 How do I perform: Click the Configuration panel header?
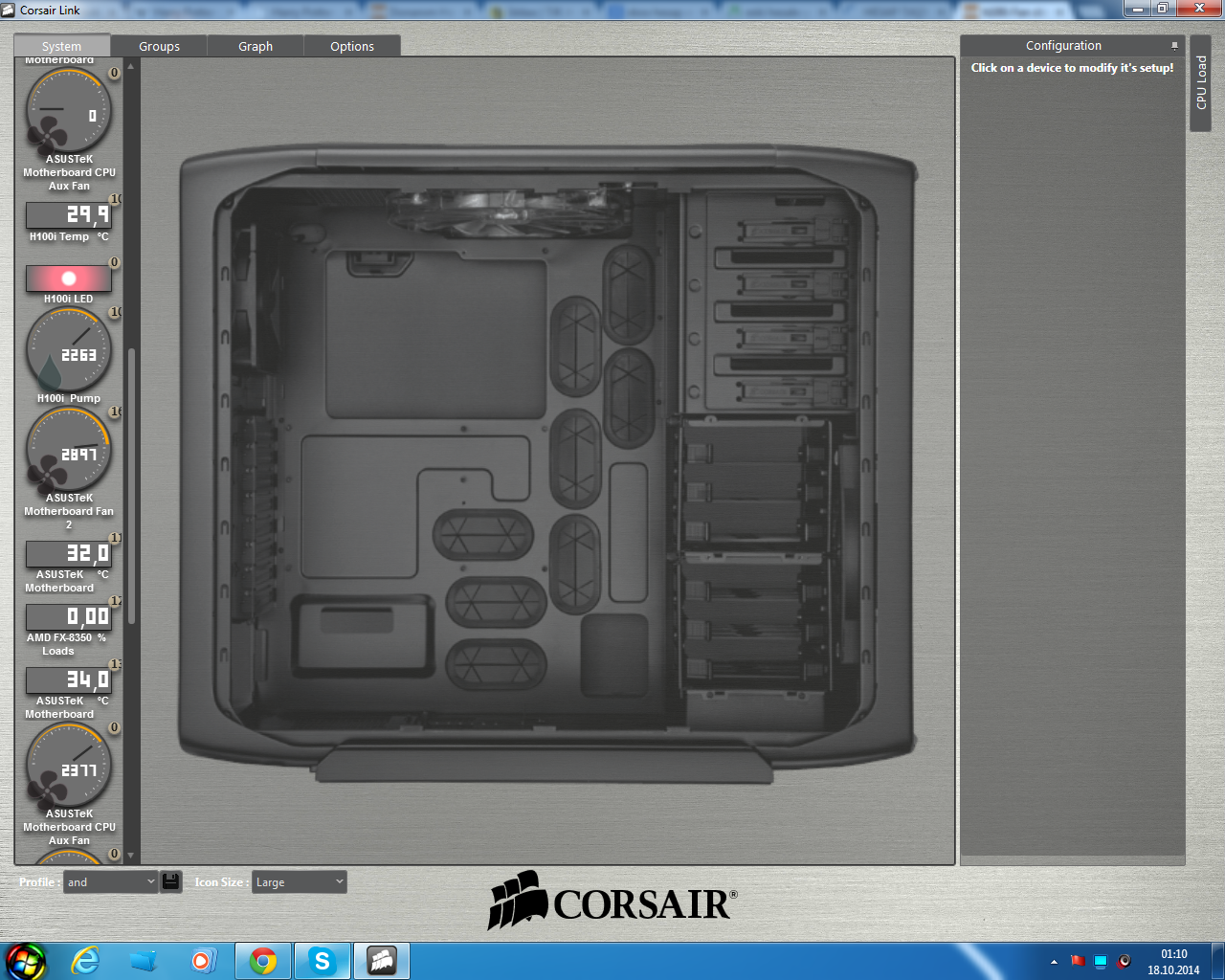(x=1063, y=46)
